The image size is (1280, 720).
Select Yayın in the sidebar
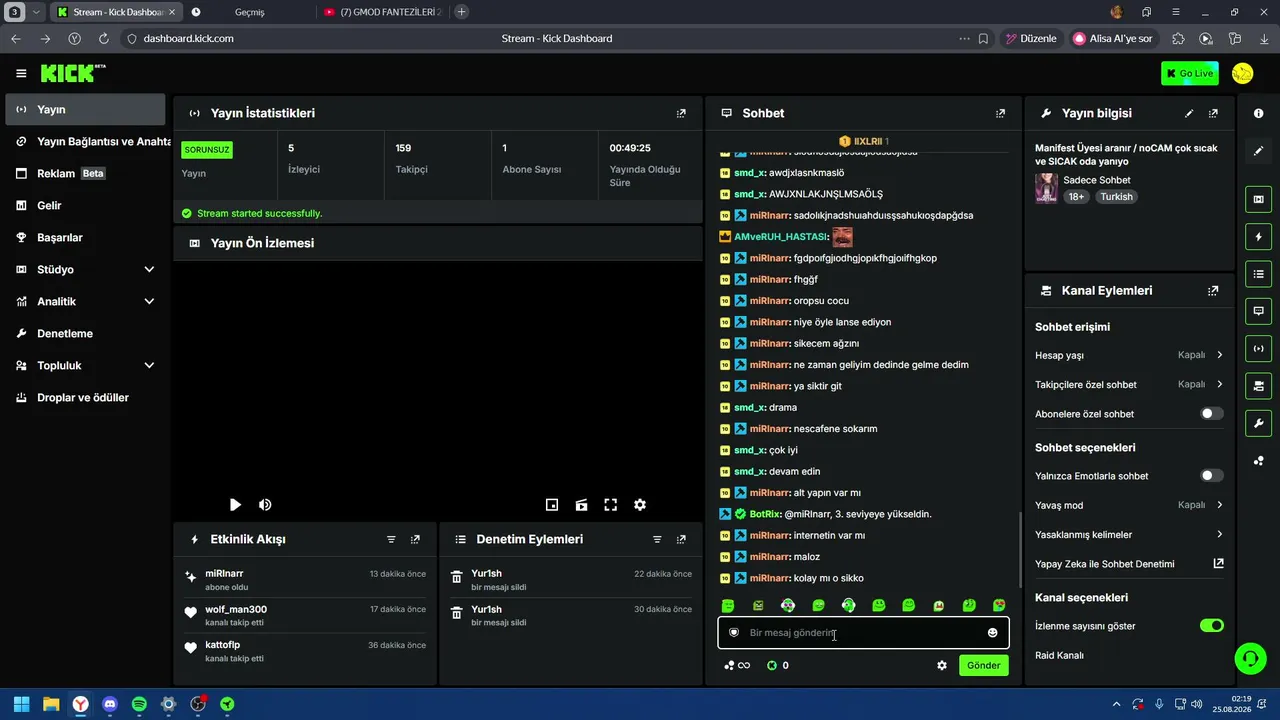click(85, 110)
